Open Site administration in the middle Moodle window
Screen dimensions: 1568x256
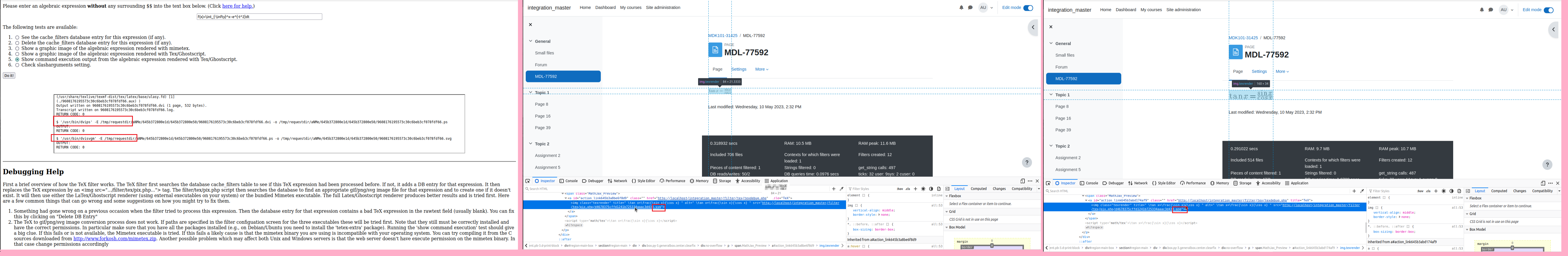click(x=663, y=8)
